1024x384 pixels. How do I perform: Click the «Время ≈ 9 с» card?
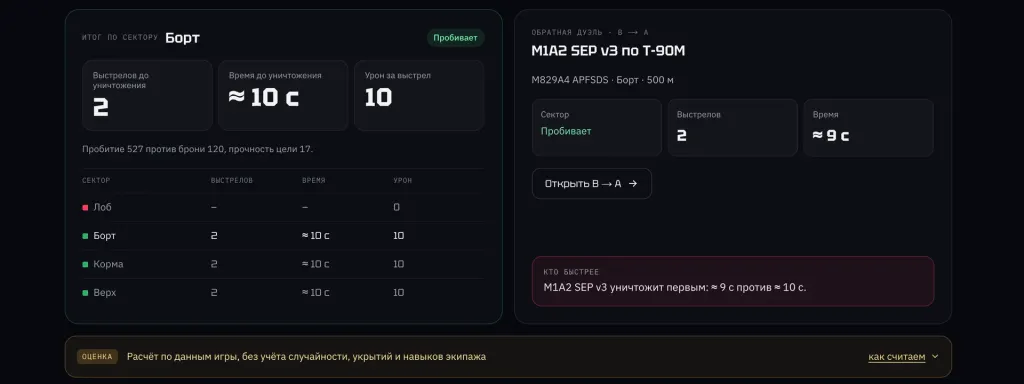(x=869, y=127)
